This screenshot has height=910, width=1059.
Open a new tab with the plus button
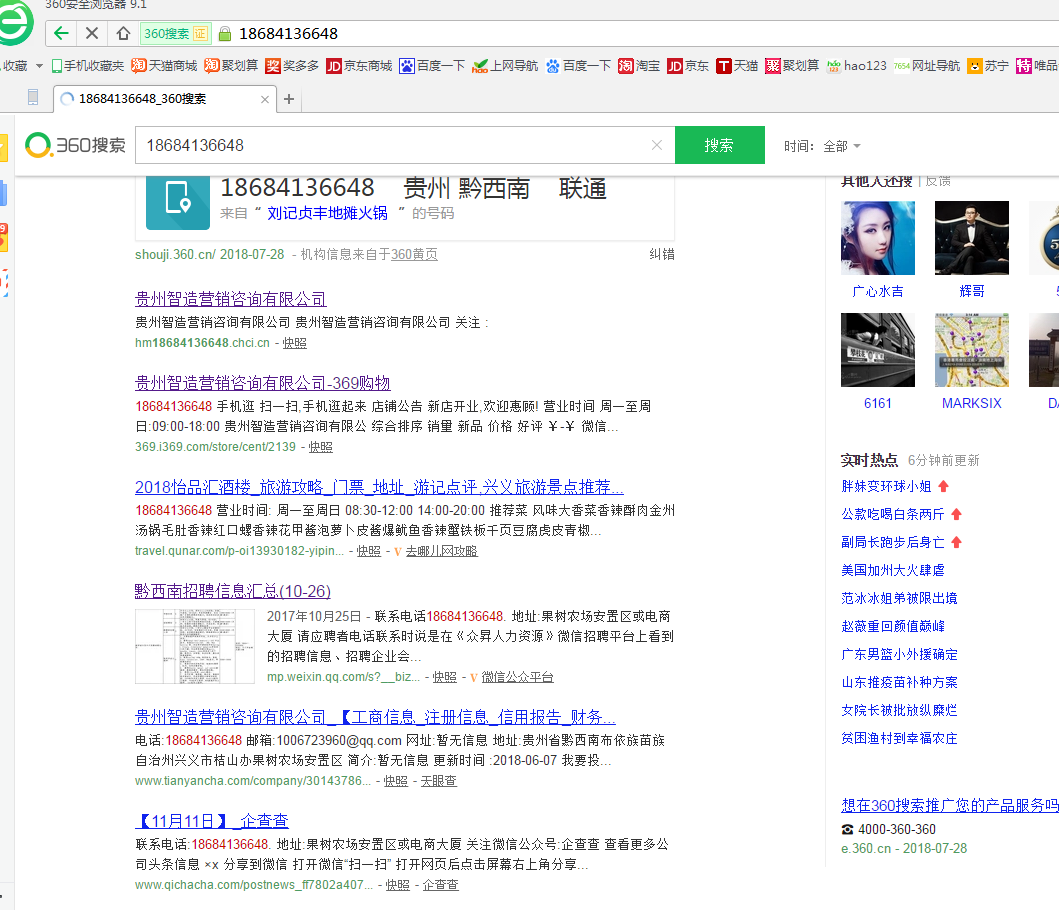point(289,99)
